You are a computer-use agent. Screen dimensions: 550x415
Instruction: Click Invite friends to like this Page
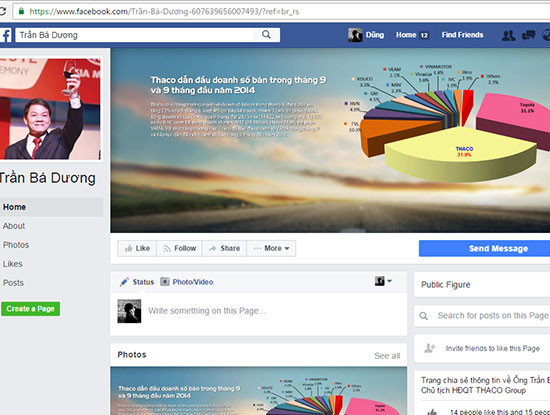point(492,348)
